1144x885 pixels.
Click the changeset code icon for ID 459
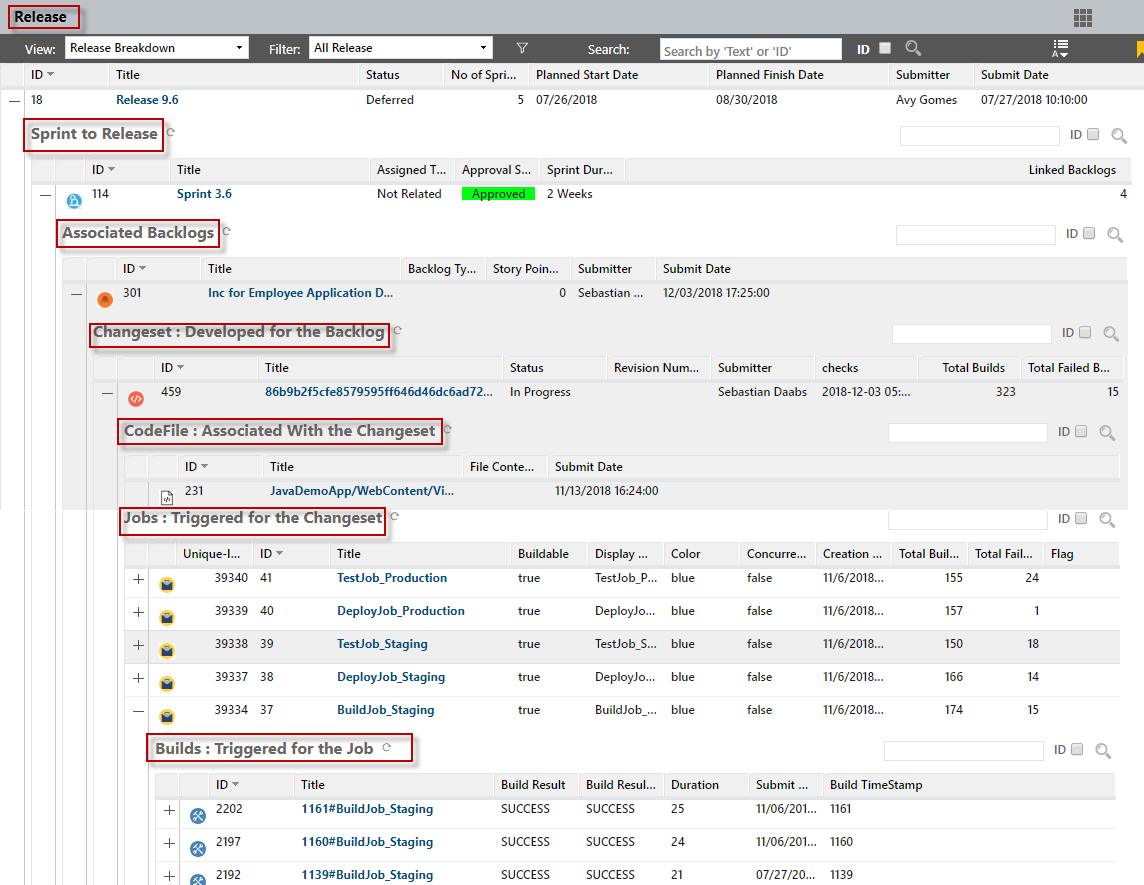tap(136, 398)
